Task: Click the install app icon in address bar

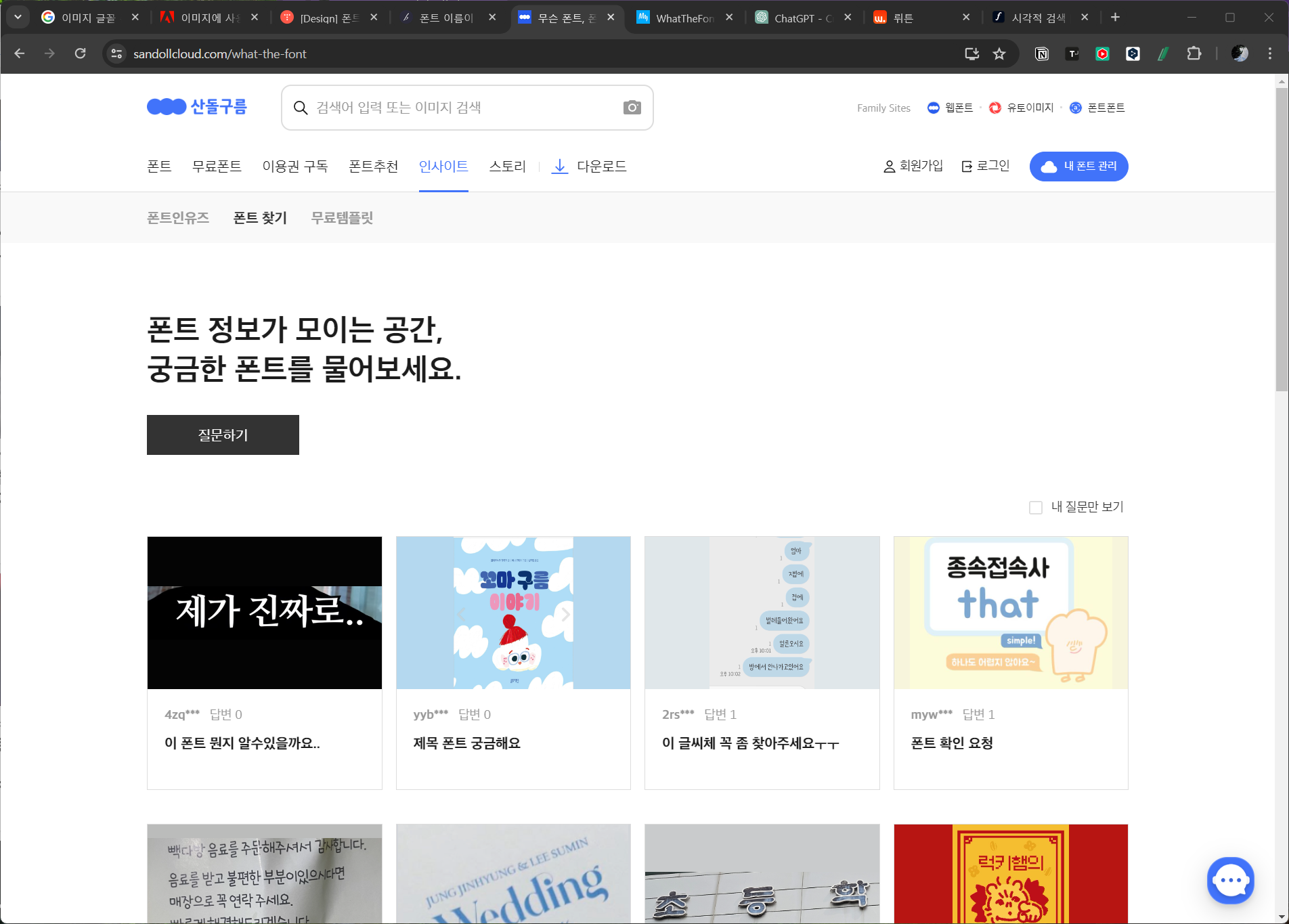Action: tap(972, 53)
